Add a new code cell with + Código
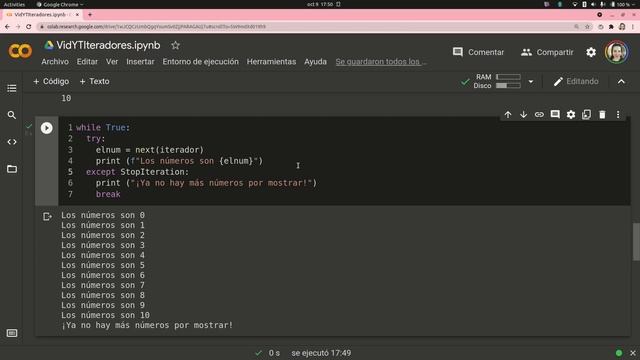Viewport: 640px width, 360px height. 51,81
